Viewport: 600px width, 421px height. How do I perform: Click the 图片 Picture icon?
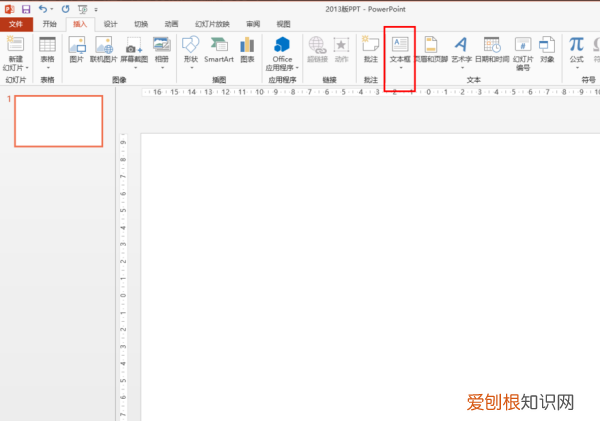pyautogui.click(x=77, y=44)
